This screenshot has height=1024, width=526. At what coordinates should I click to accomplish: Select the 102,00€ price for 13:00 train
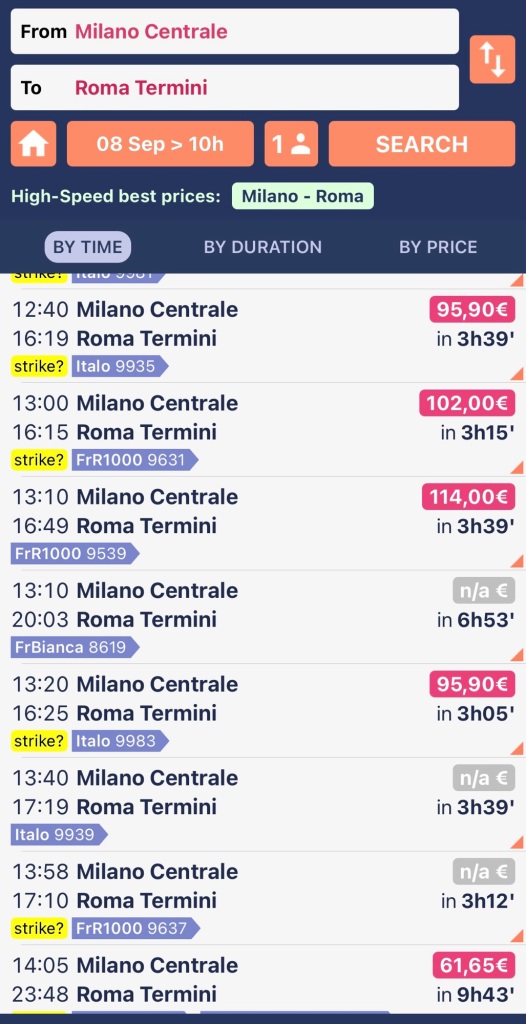coord(467,403)
